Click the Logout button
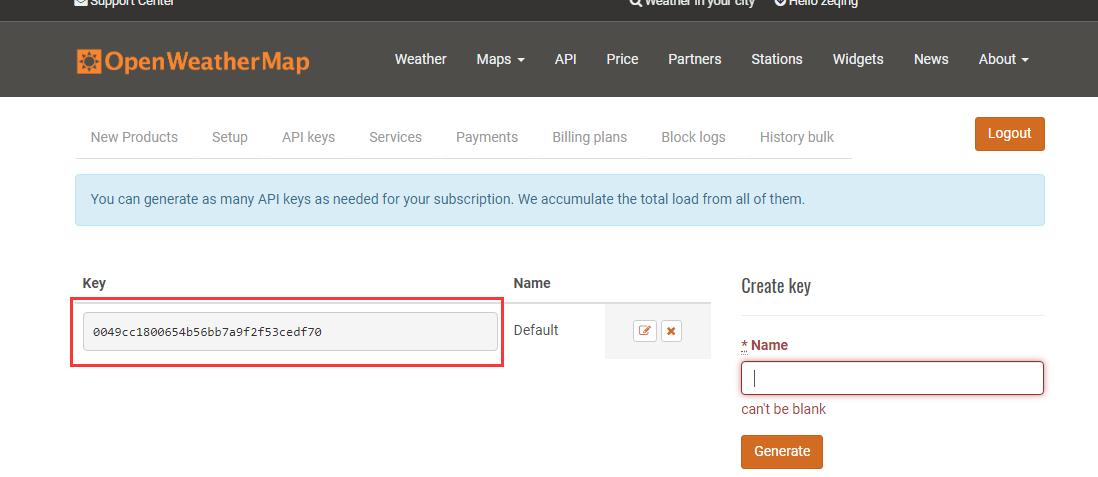The image size is (1098, 477). tap(1009, 134)
